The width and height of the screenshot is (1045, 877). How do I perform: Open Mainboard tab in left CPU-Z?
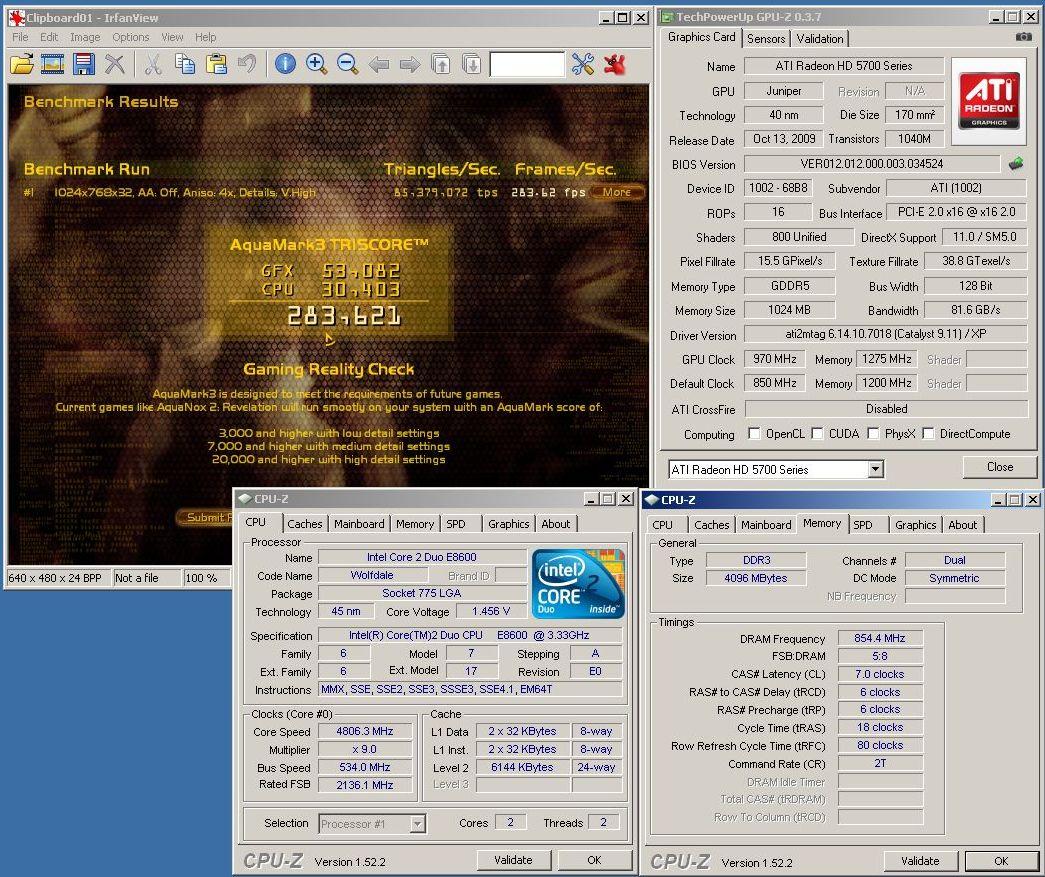click(359, 524)
